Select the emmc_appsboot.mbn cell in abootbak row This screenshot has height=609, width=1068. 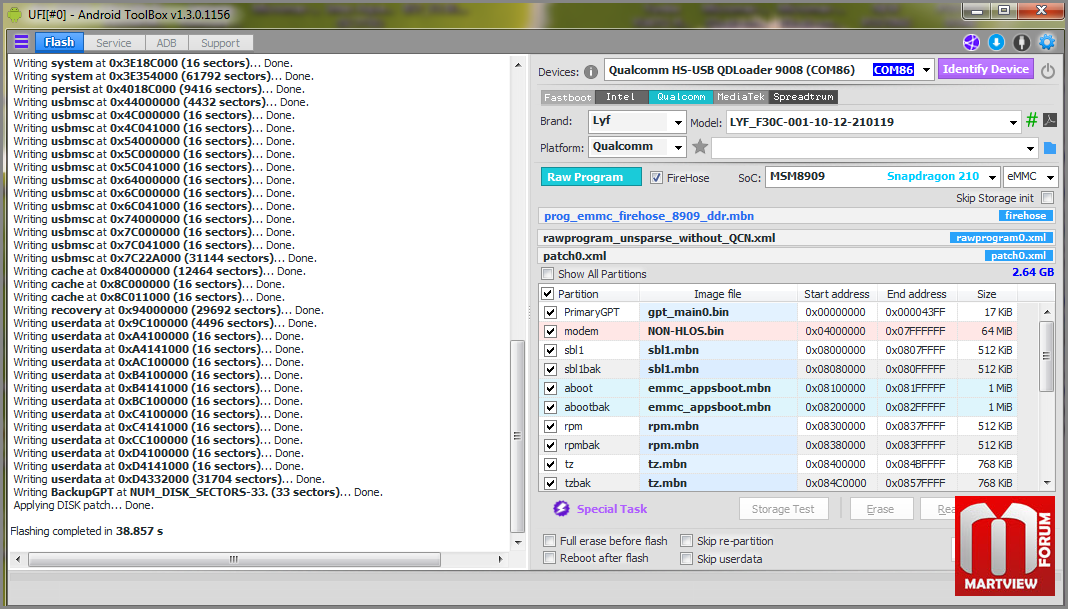718,407
